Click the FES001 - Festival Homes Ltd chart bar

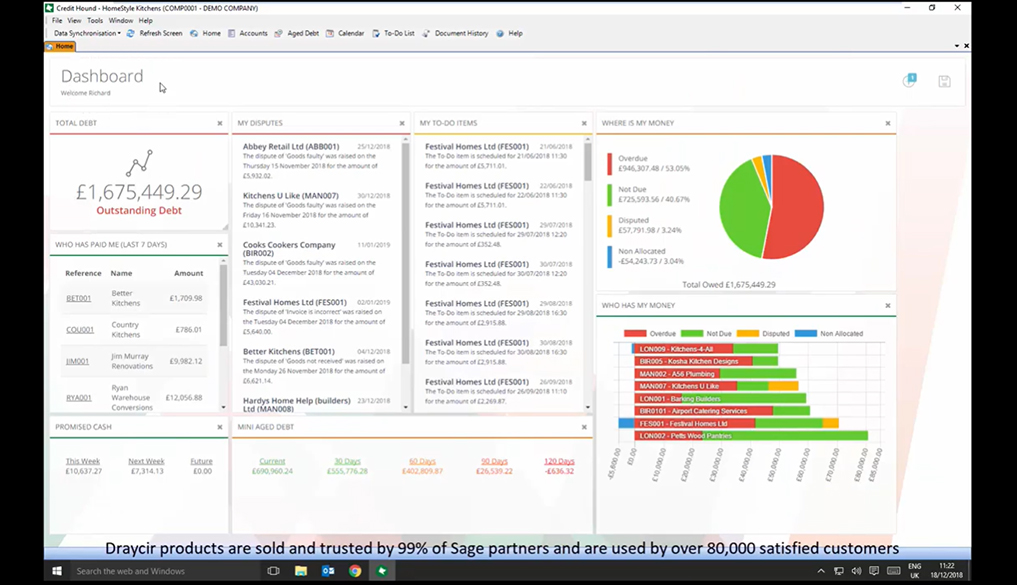click(x=728, y=424)
